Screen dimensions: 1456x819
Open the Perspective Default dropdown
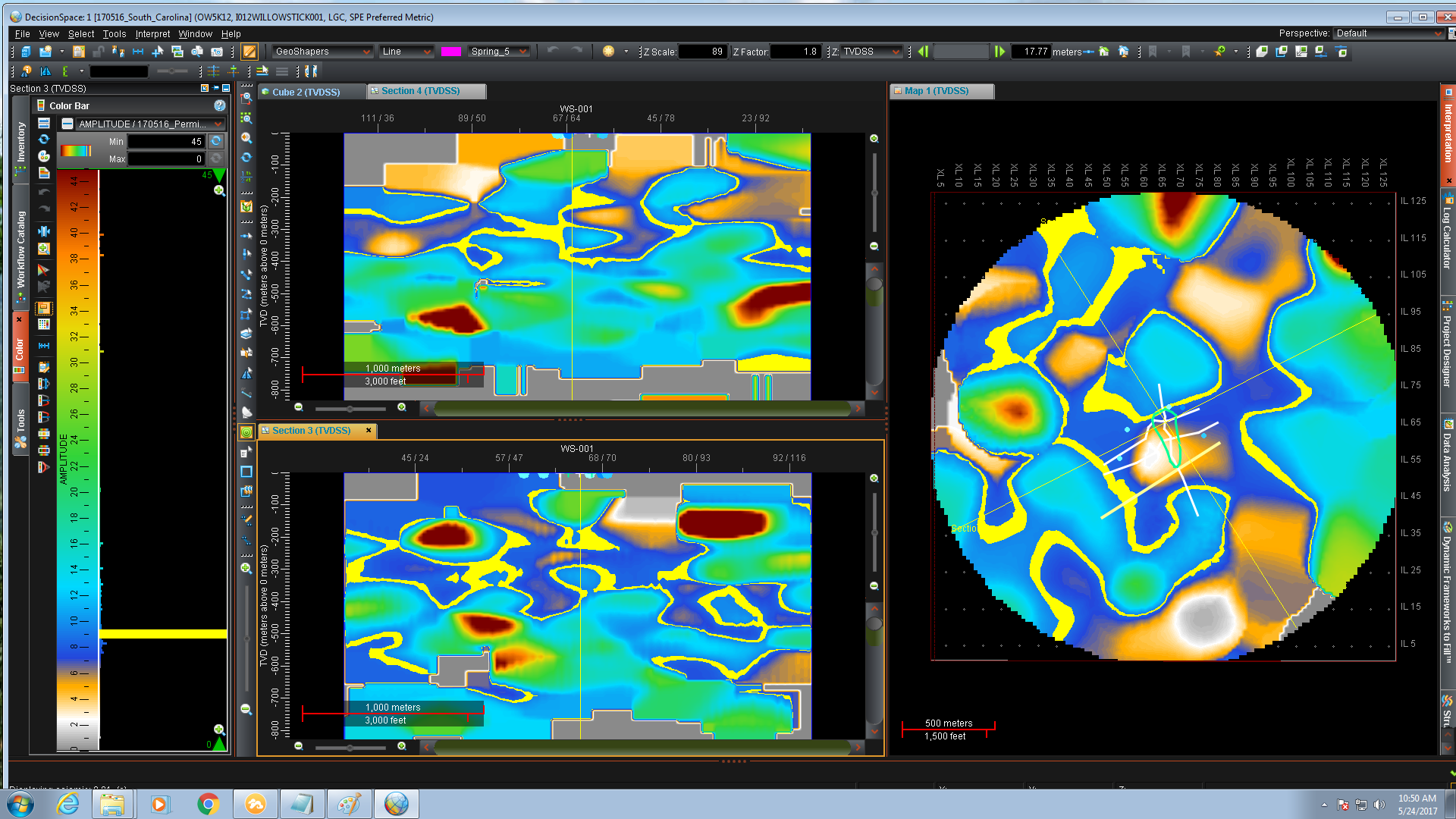tap(1389, 33)
